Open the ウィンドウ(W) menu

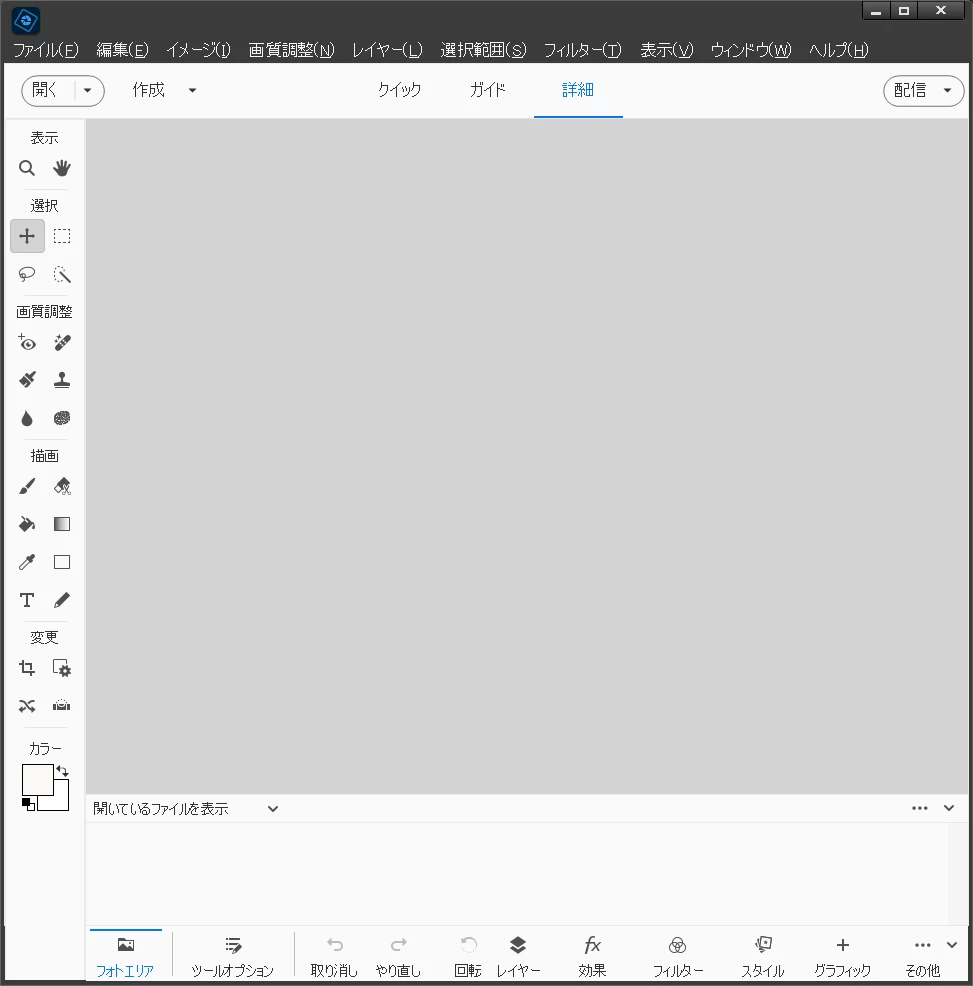pyautogui.click(x=751, y=50)
